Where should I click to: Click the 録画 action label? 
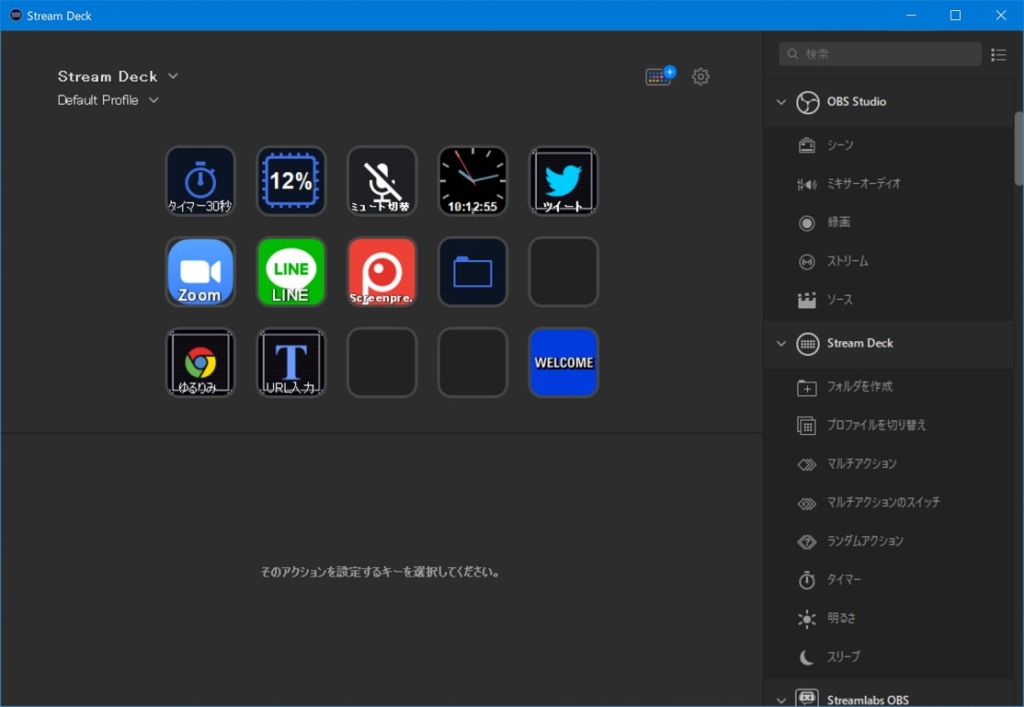[839, 223]
